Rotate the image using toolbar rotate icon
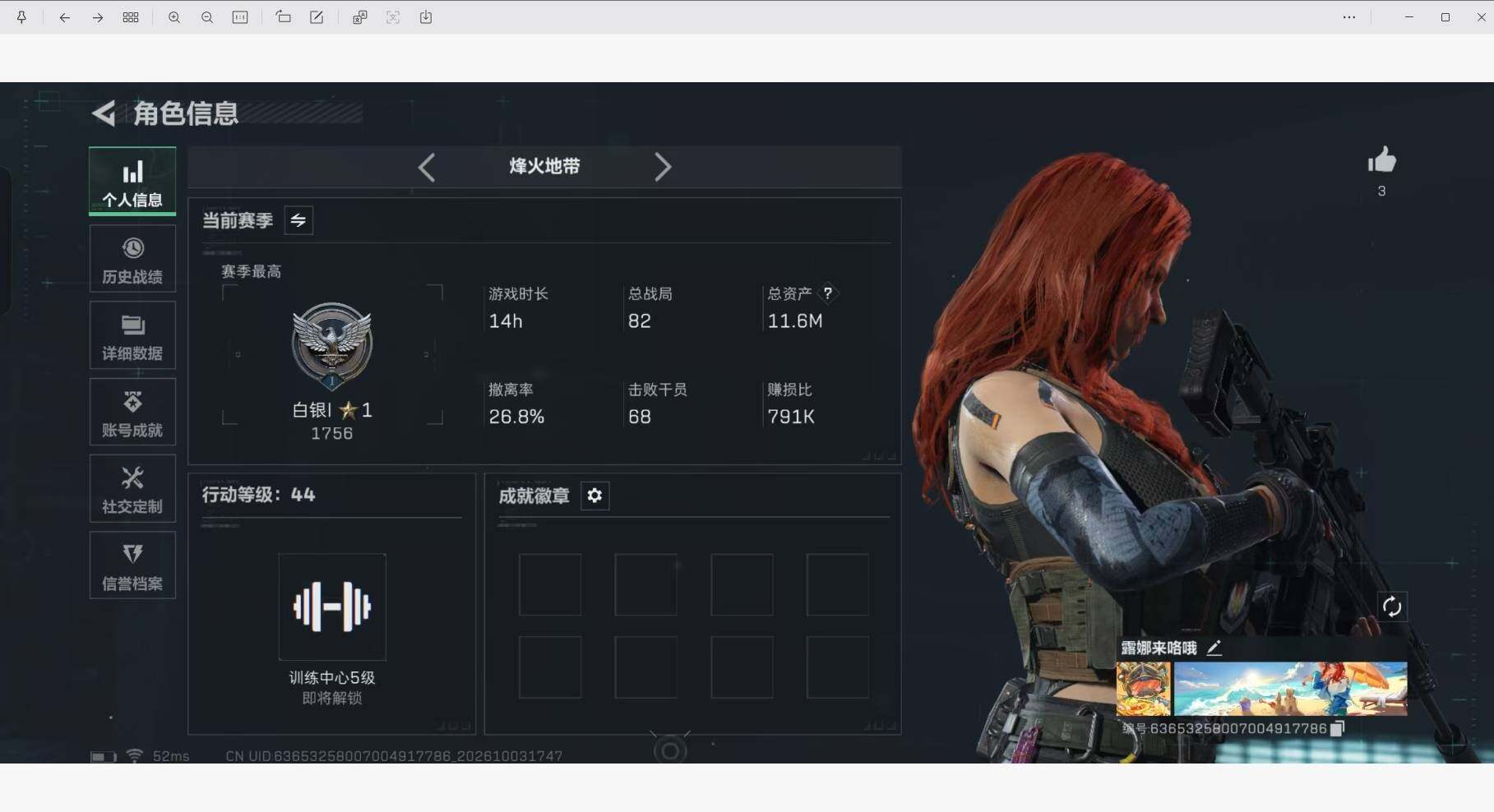This screenshot has width=1494, height=812. [x=283, y=17]
